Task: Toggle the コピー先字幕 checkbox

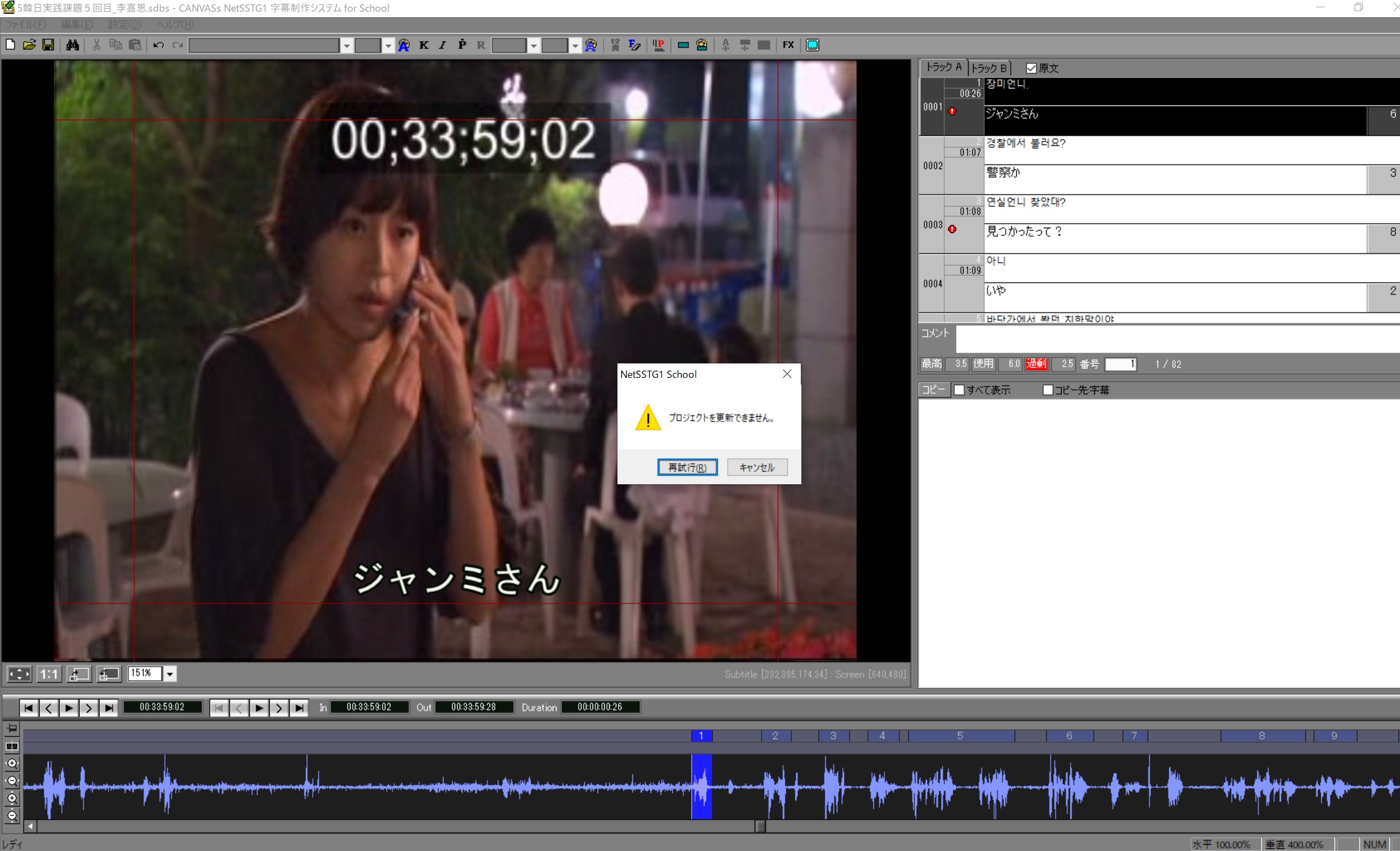Action: pyautogui.click(x=1048, y=390)
